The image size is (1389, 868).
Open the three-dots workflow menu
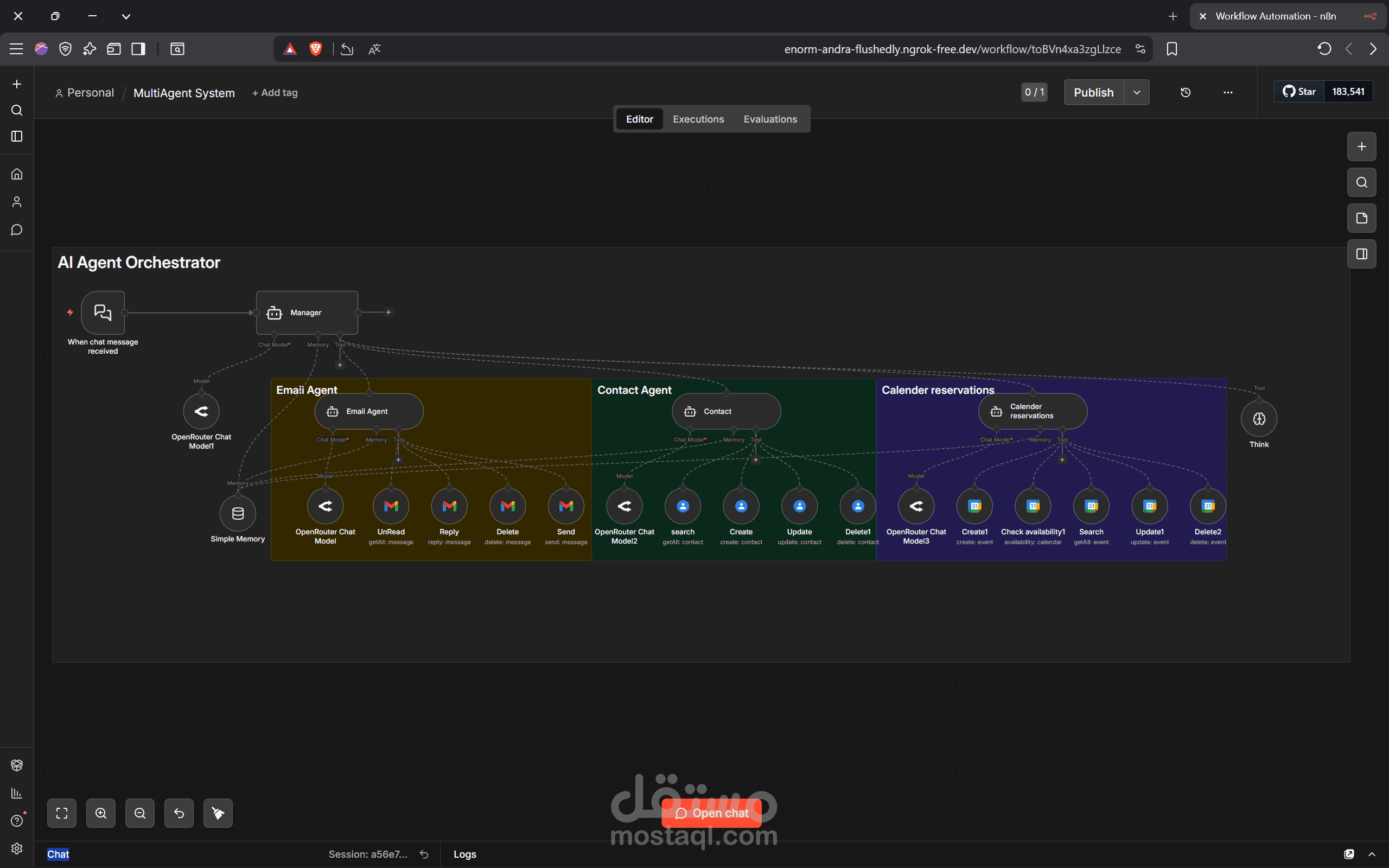1228,92
